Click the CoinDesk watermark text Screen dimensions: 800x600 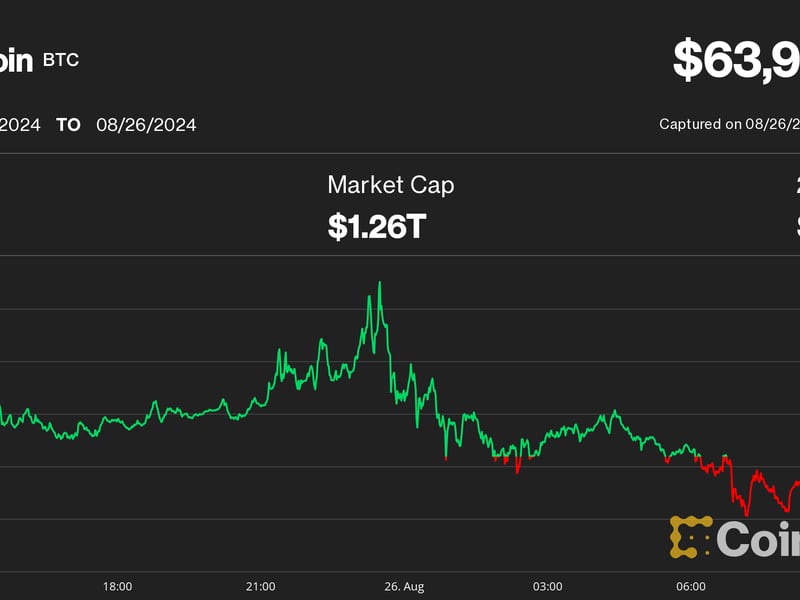point(758,539)
